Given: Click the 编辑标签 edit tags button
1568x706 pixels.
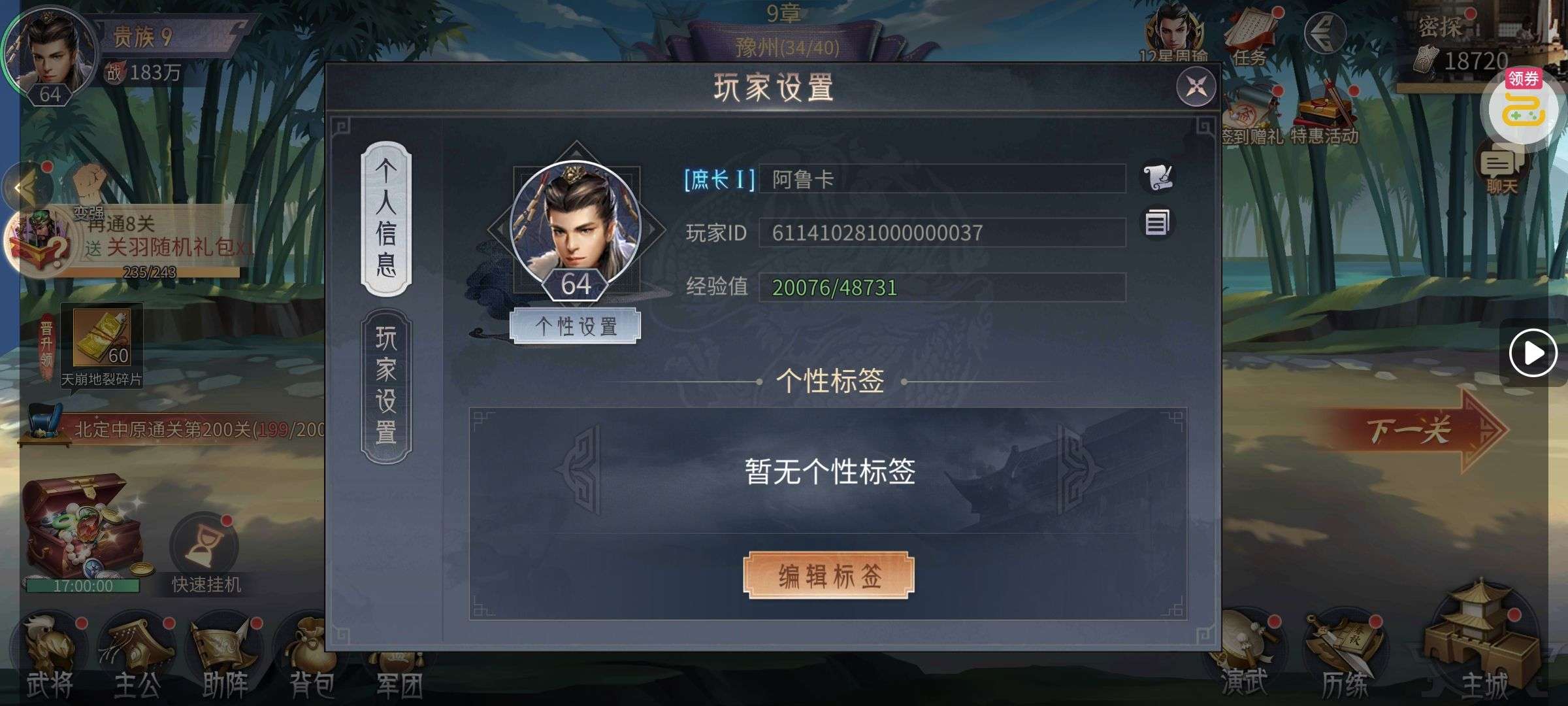Looking at the screenshot, I should click(828, 575).
